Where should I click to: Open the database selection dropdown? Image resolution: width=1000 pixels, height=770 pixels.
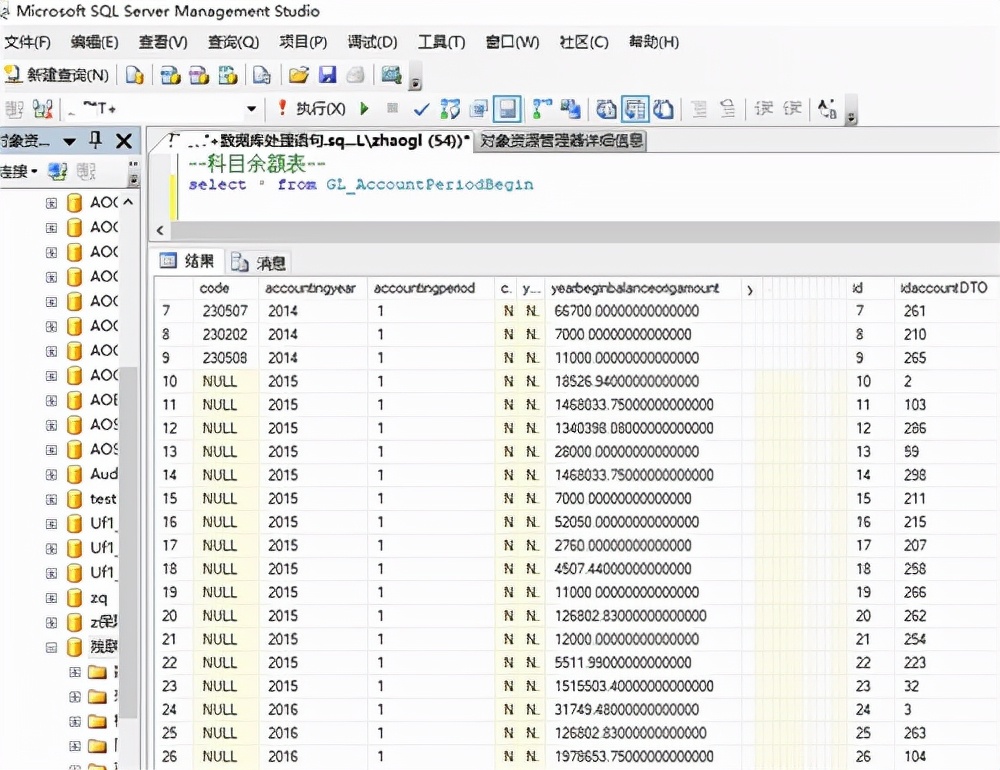tap(250, 107)
